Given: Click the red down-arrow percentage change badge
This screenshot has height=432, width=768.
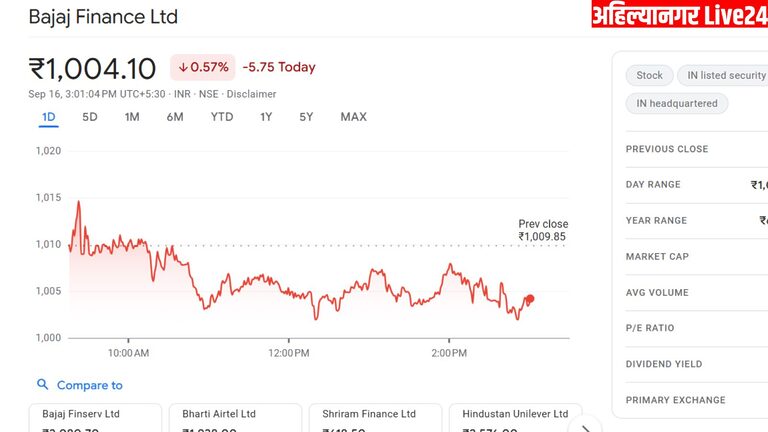Looking at the screenshot, I should click(x=203, y=67).
